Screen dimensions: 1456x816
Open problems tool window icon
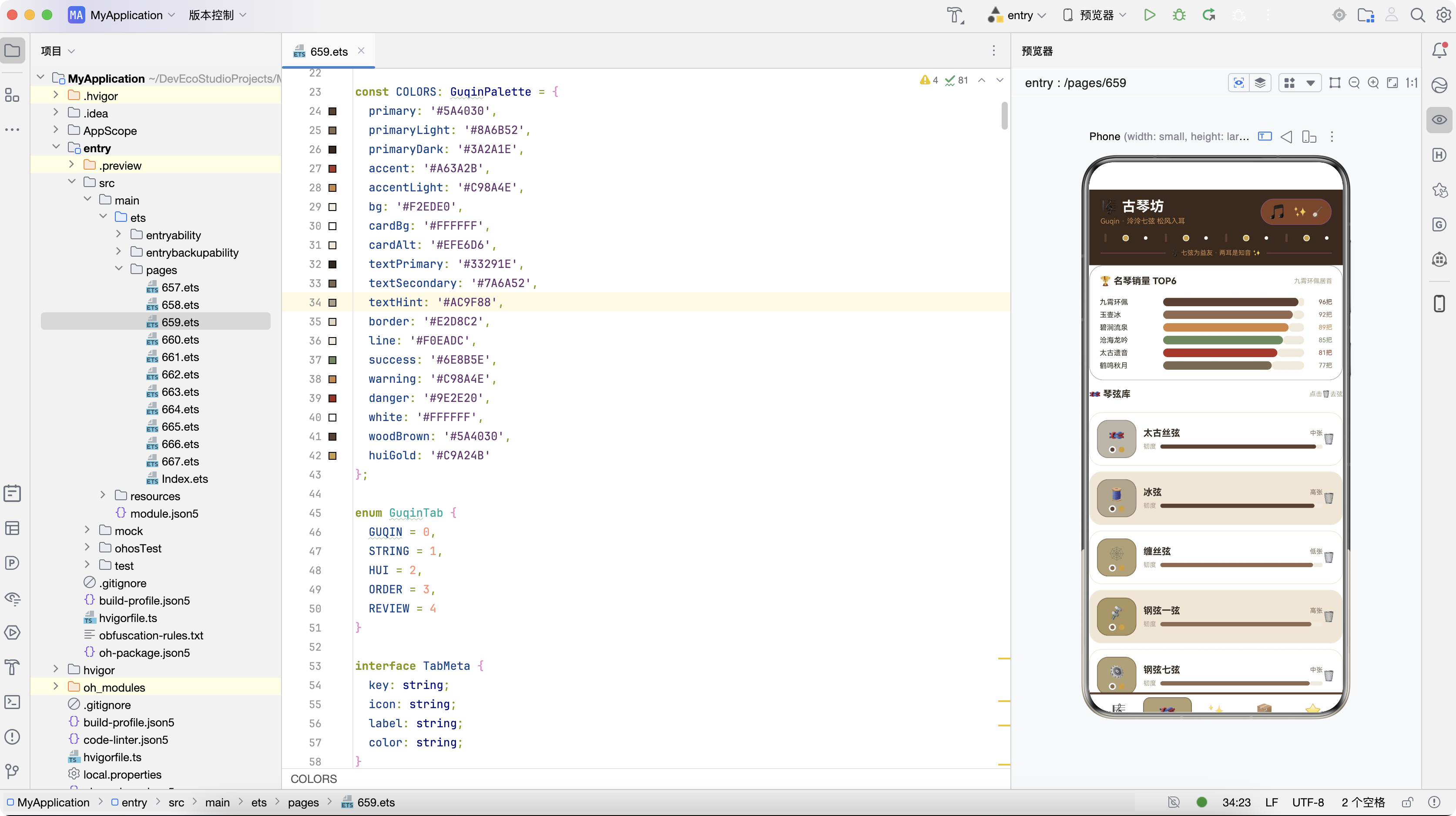point(13,737)
